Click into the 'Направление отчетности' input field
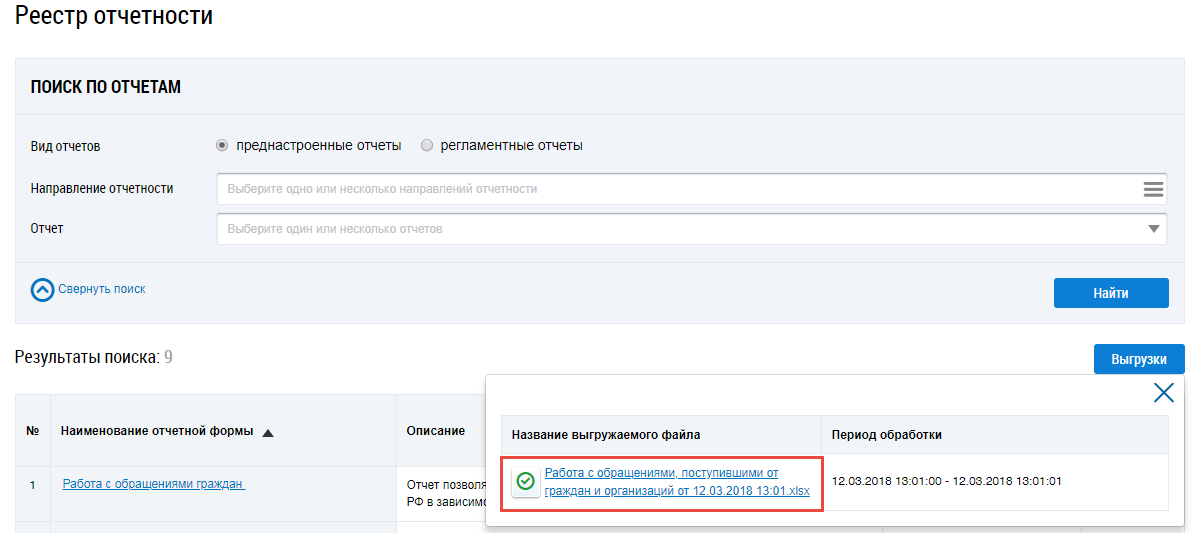Viewport: 1195px width, 533px height. pos(680,189)
